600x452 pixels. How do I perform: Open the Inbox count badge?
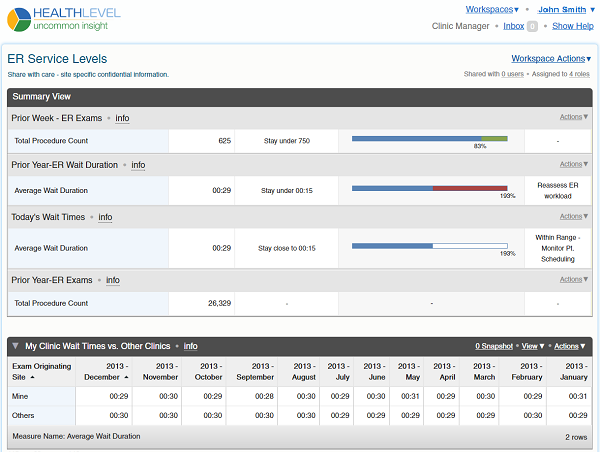(532, 26)
